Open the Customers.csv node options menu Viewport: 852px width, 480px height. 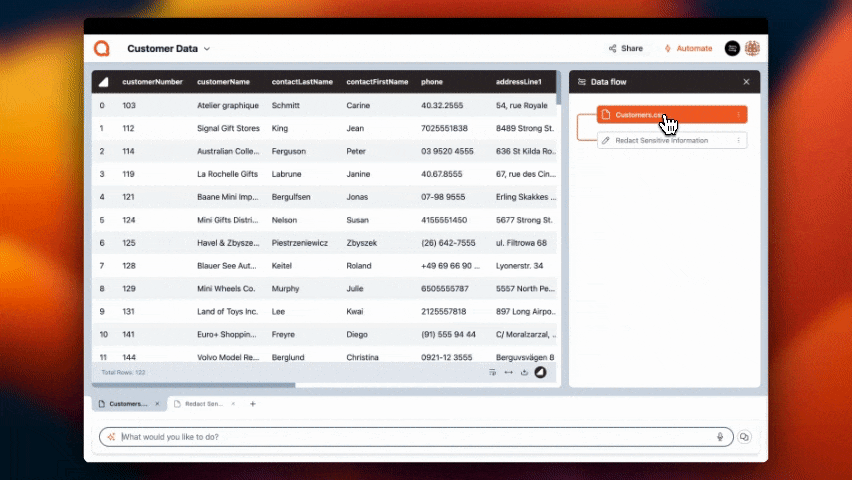coord(739,115)
